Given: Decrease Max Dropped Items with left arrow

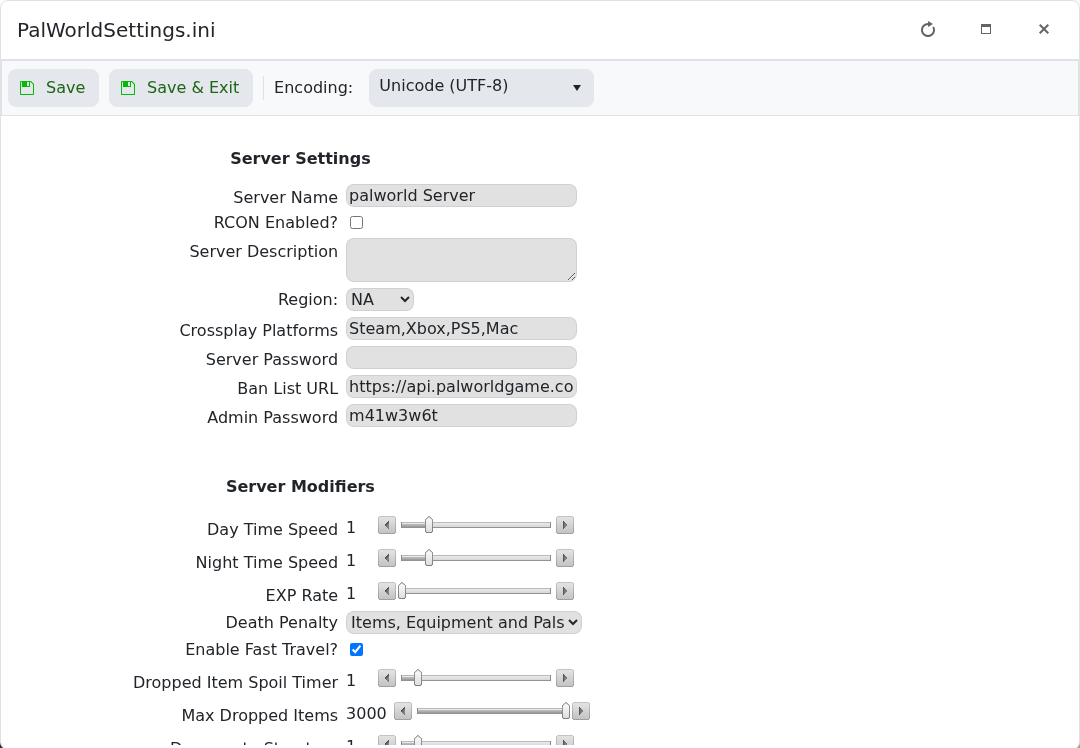Looking at the screenshot, I should pyautogui.click(x=403, y=711).
